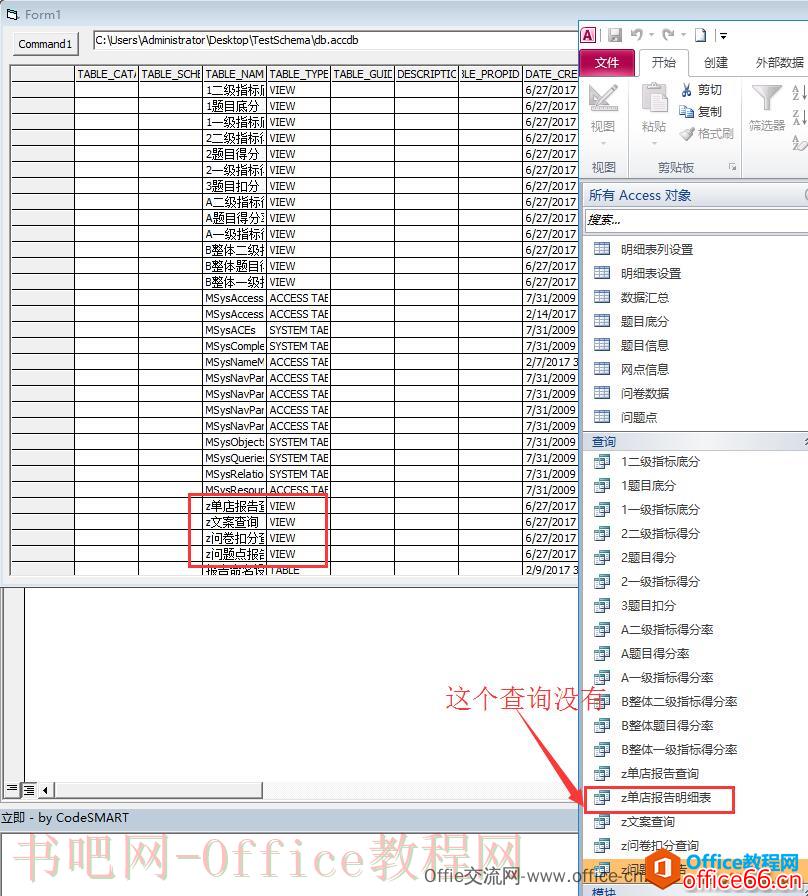Image resolution: width=808 pixels, height=896 pixels.
Task: Click the left scroll arrow of horizontal scrollbar
Action: [x=45, y=790]
